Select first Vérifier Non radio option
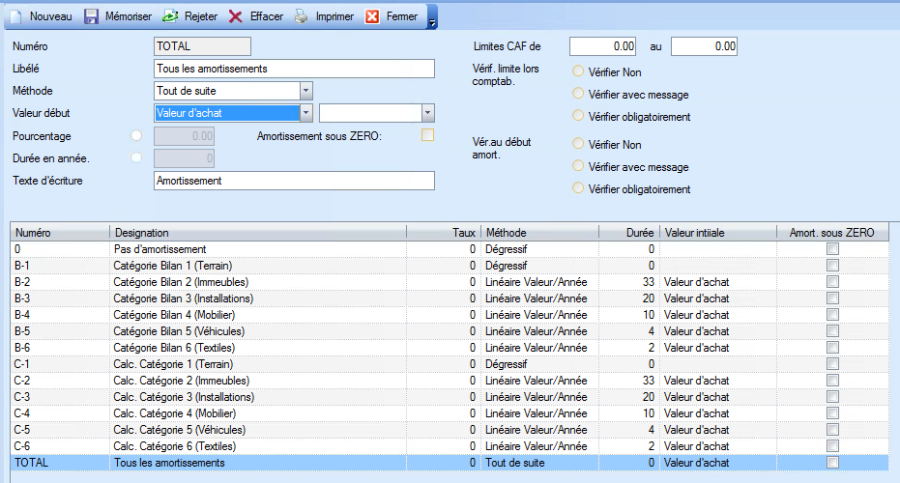The height and width of the screenshot is (483, 900). 577,72
